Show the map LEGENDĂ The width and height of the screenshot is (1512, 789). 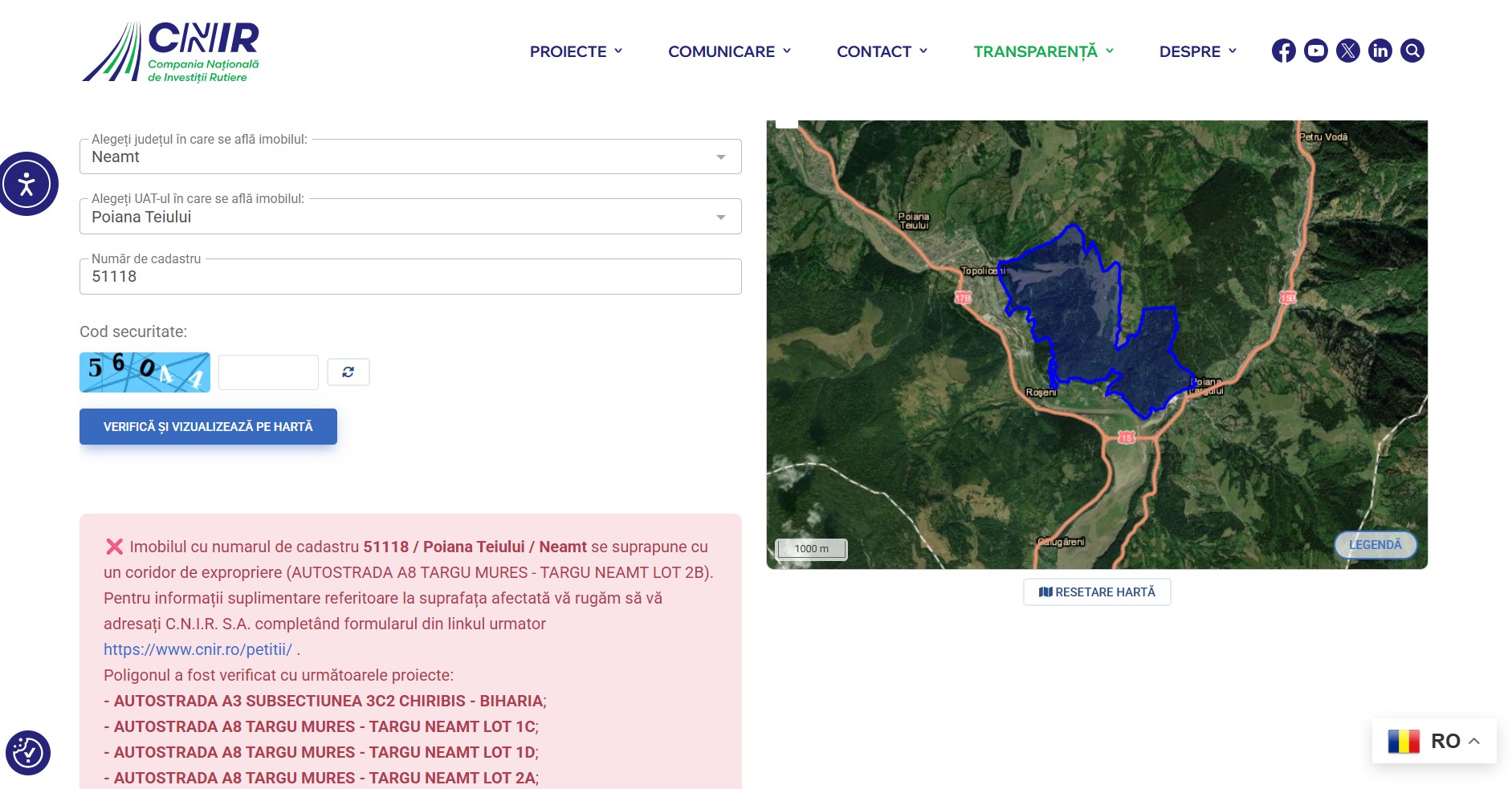1375,545
